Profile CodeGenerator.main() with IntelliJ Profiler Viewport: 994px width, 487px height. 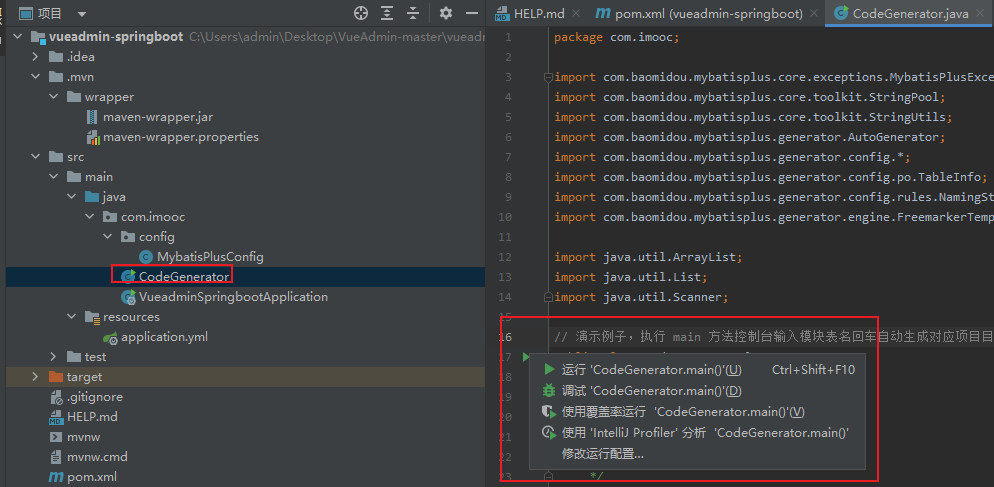(697, 433)
